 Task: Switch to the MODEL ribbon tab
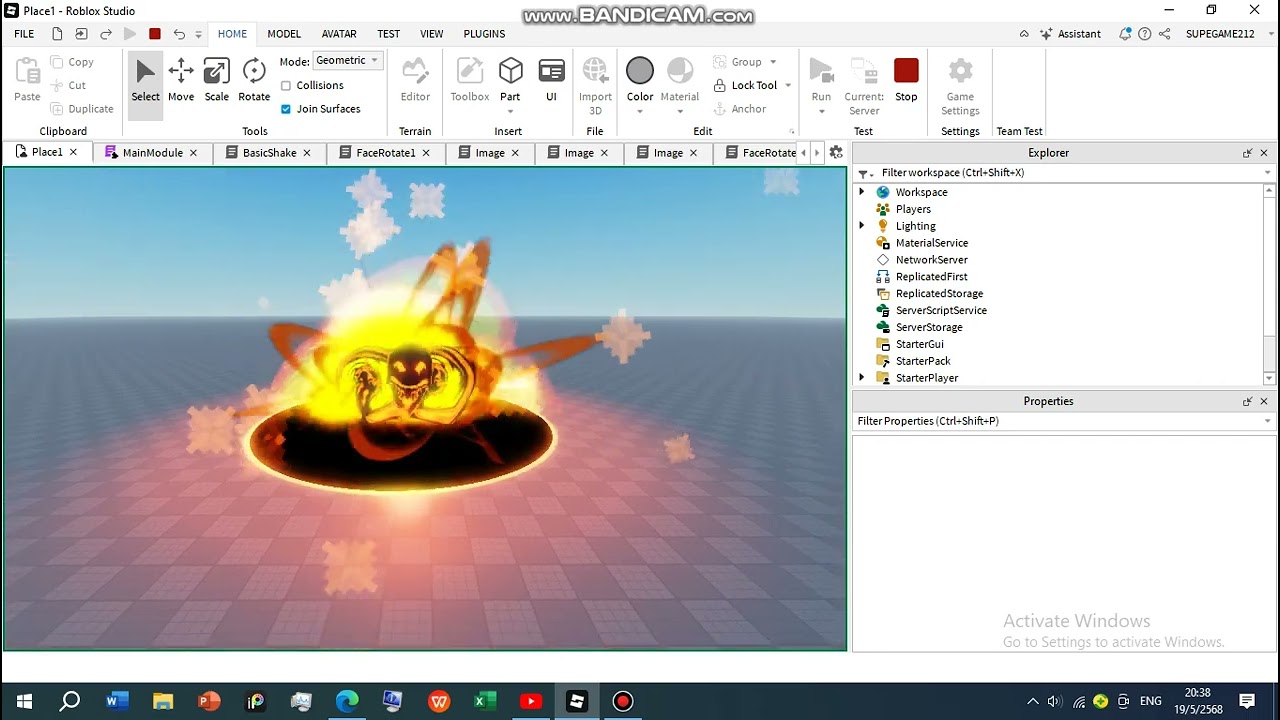pos(284,34)
